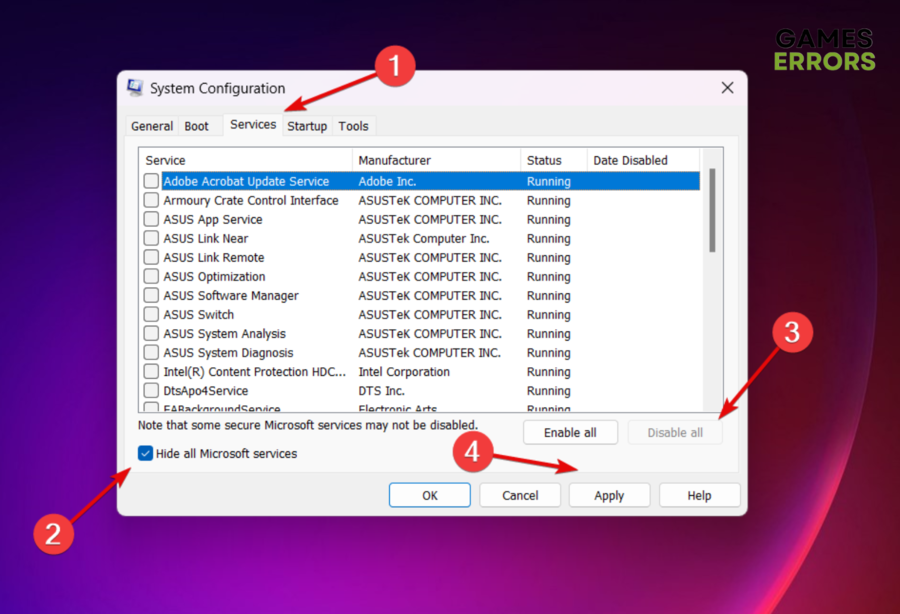The image size is (900, 614).
Task: Open the Boot tab
Action: click(197, 126)
